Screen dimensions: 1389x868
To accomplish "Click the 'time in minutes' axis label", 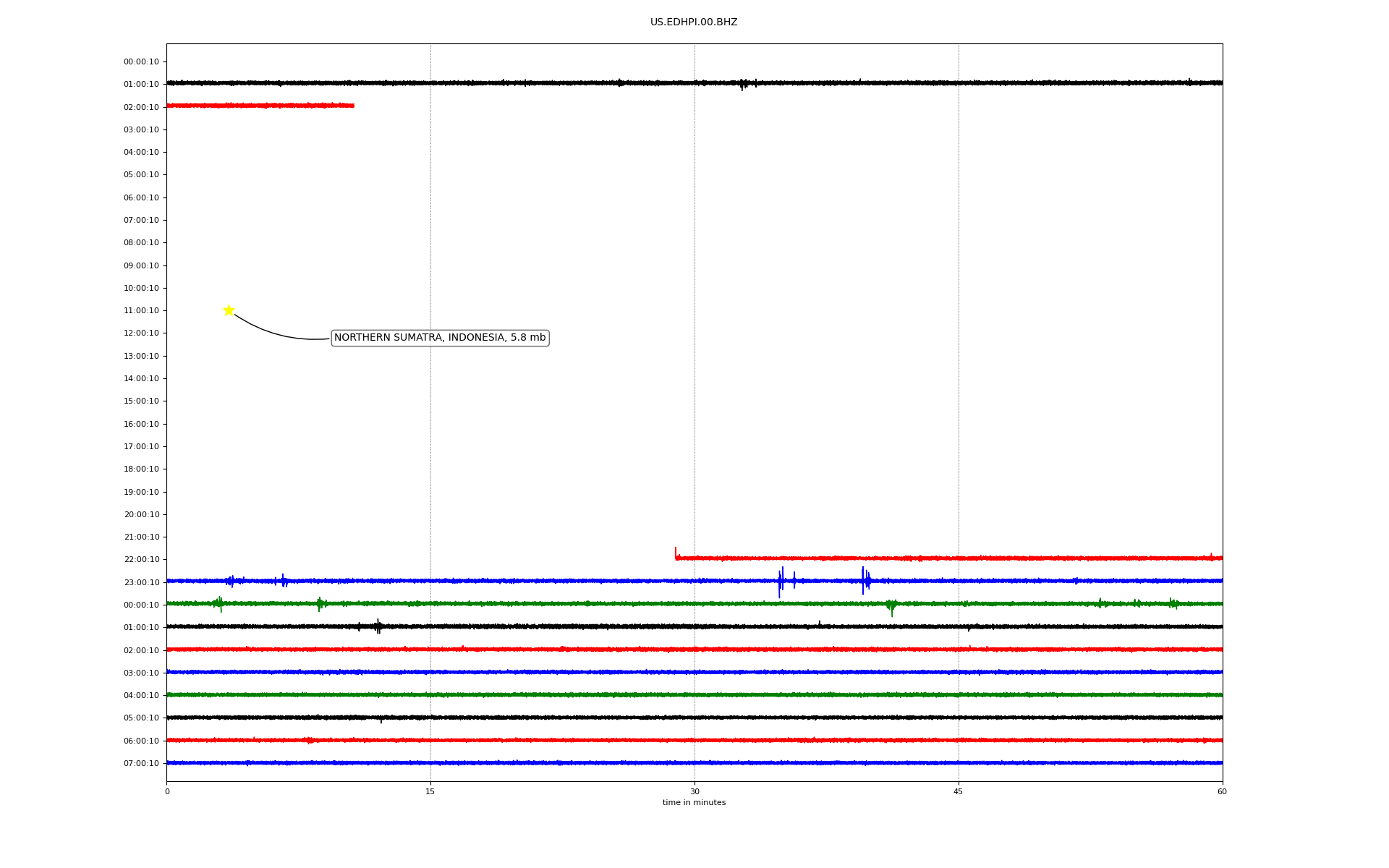I will point(694,803).
